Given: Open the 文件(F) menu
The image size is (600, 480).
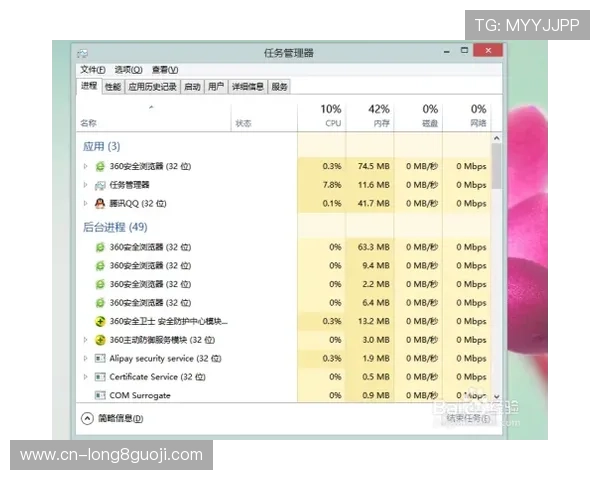Looking at the screenshot, I should [x=93, y=70].
